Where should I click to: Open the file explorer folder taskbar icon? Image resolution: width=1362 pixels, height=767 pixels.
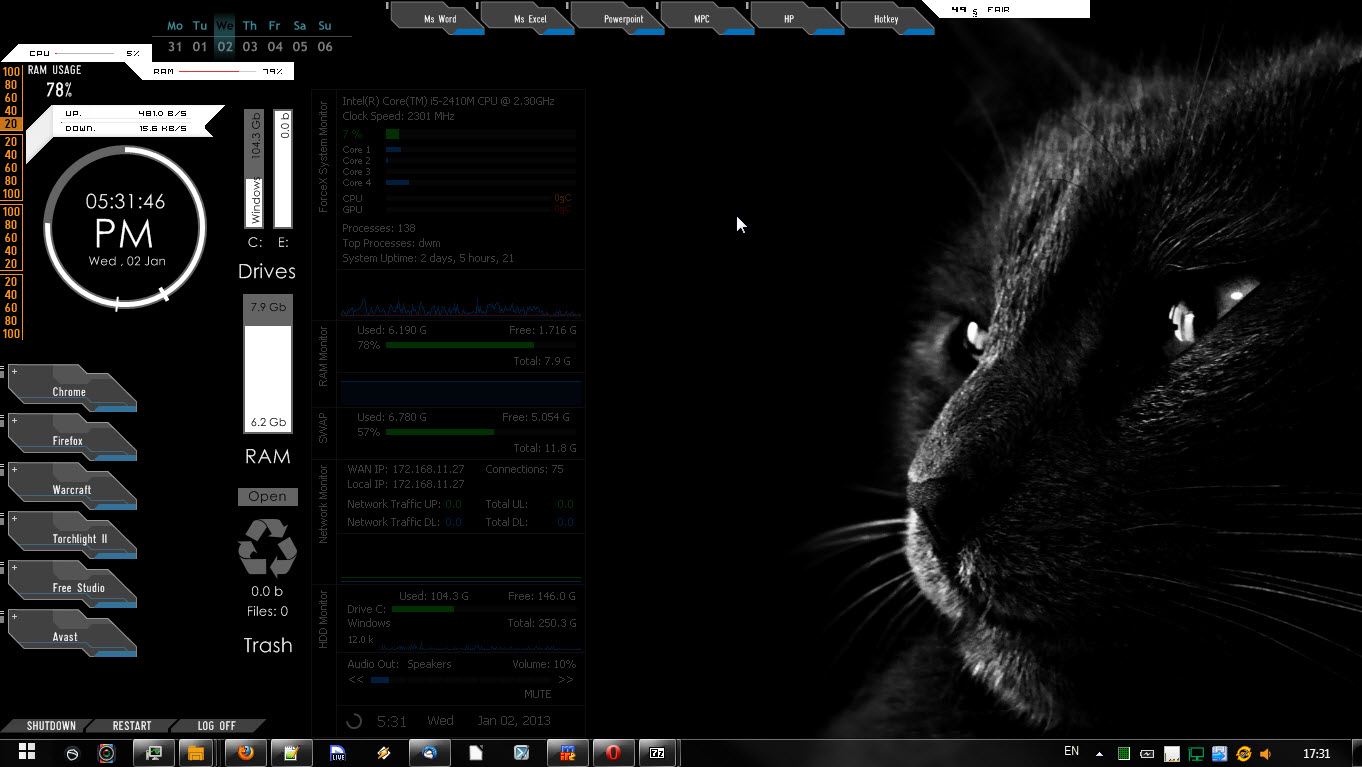pyautogui.click(x=195, y=753)
